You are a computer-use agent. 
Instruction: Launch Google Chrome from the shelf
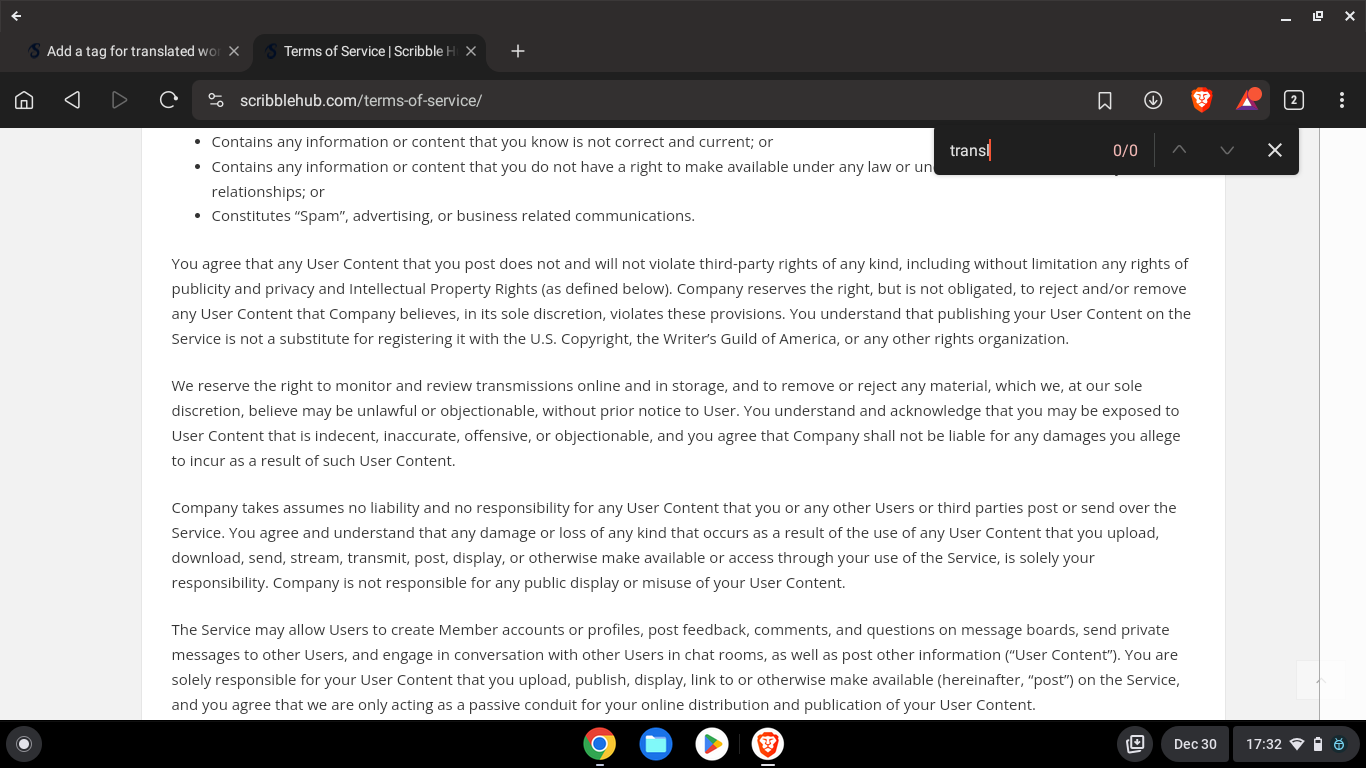599,744
